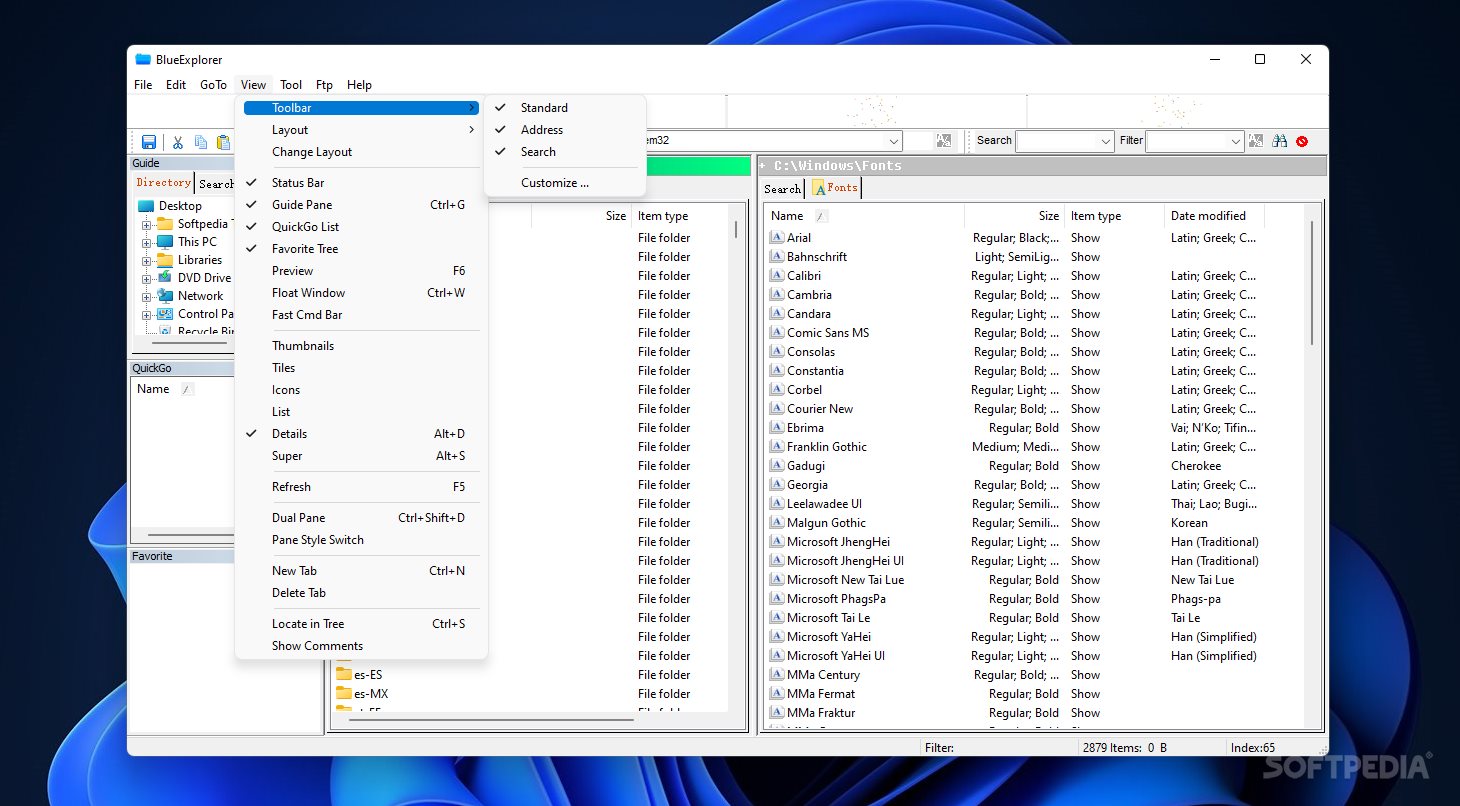Select the checked Details view mode
Image resolution: width=1460 pixels, height=806 pixels.
(361, 434)
